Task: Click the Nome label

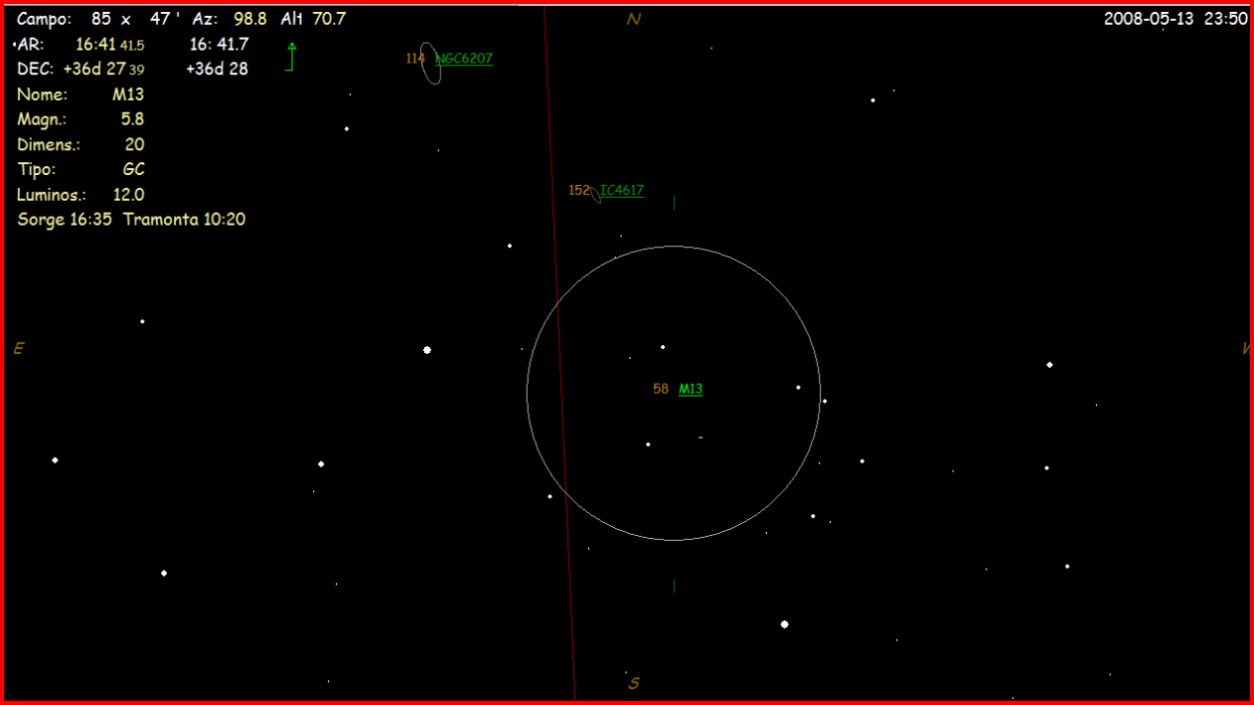Action: pos(42,95)
